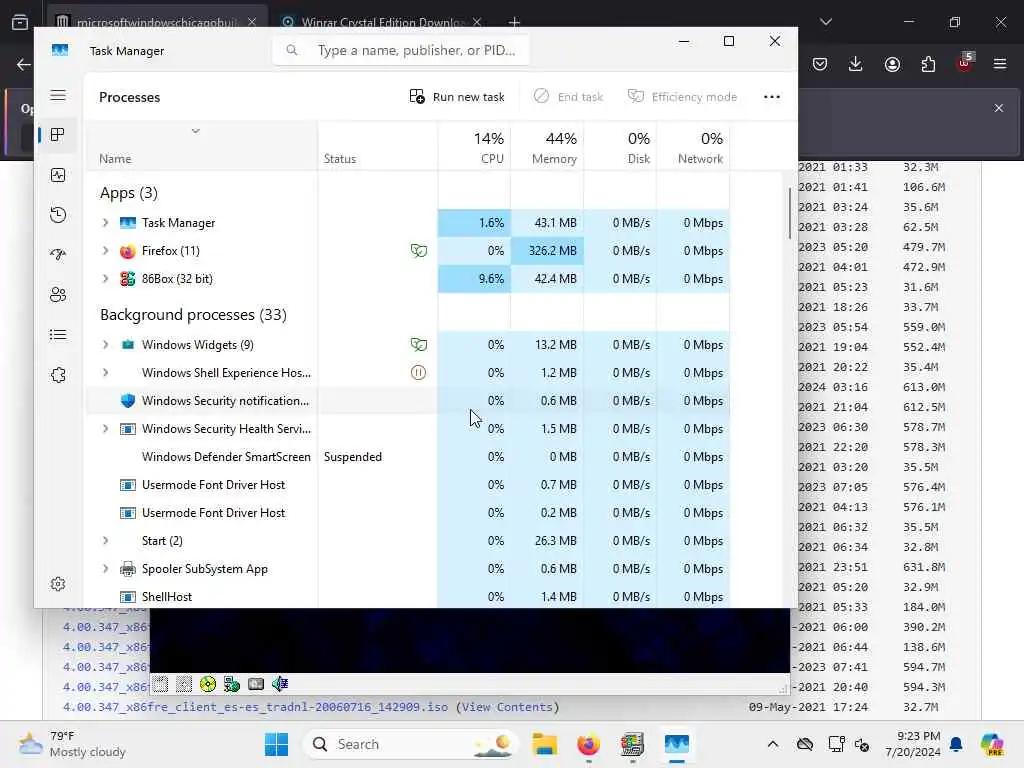Click the suspended pause icon for Shell Experience Host
Viewport: 1024px width, 768px height.
[419, 372]
